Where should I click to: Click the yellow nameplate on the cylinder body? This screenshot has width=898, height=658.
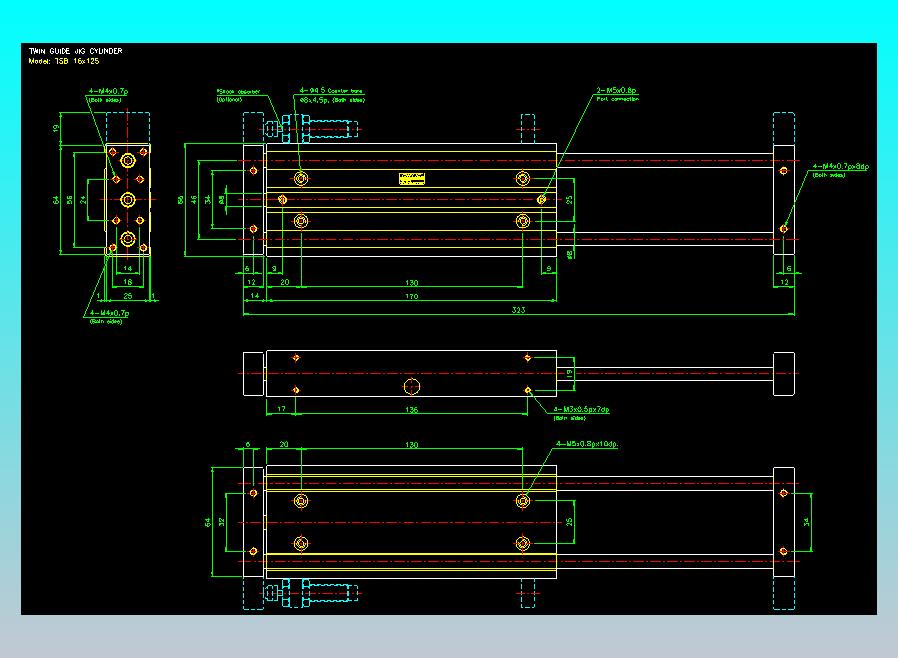[x=412, y=179]
